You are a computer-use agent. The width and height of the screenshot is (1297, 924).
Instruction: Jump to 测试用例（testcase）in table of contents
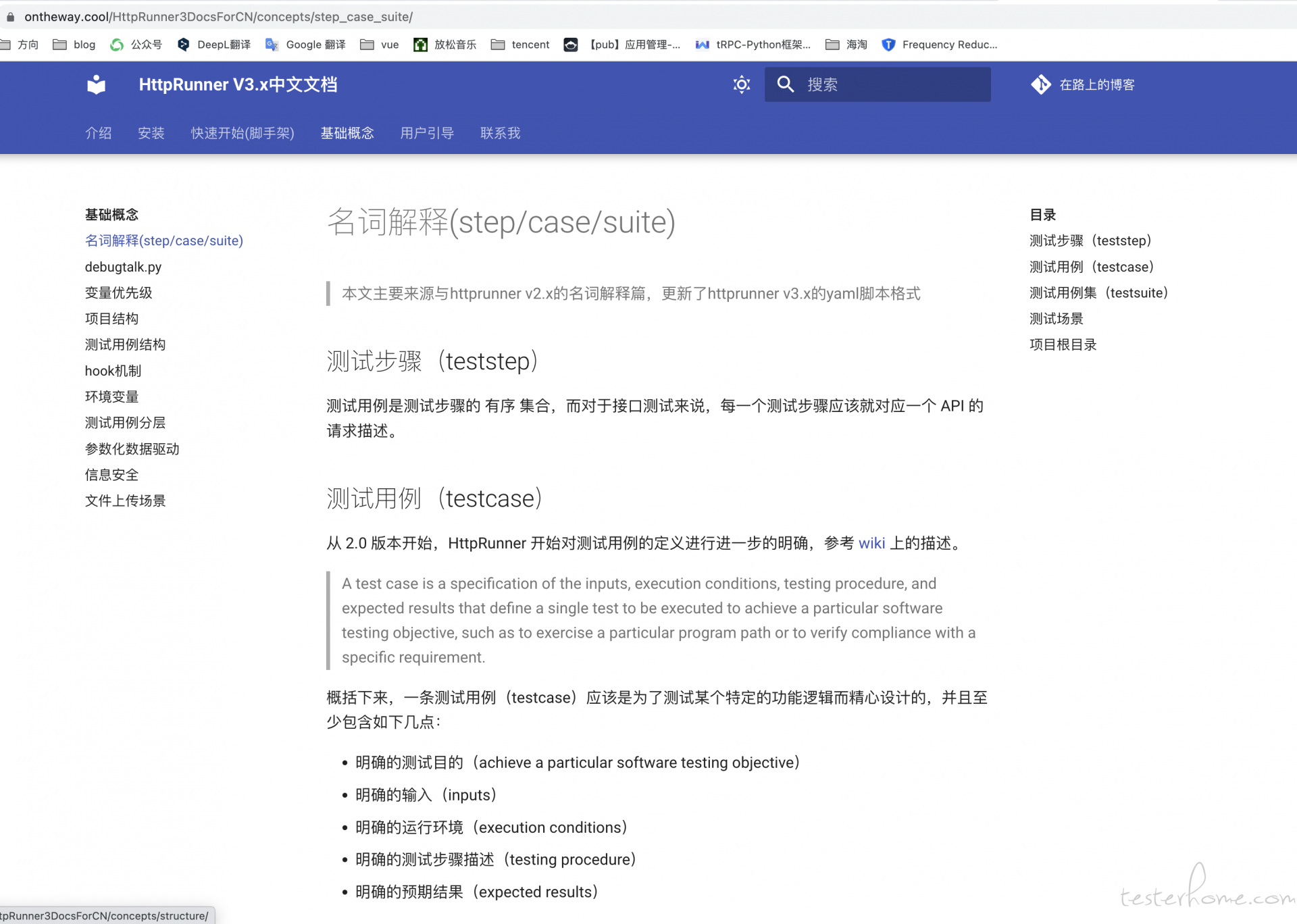click(1092, 267)
